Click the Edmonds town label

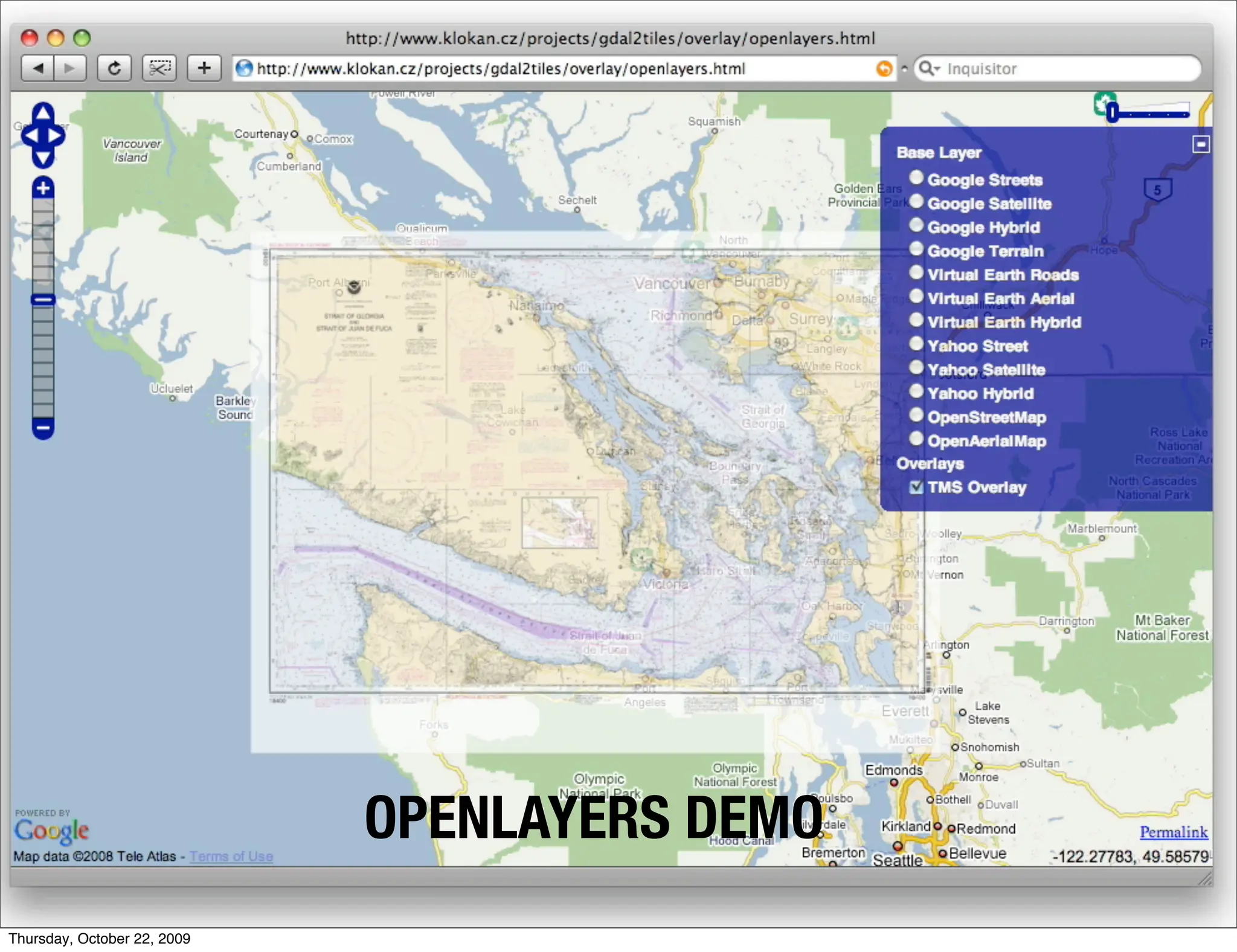point(893,770)
